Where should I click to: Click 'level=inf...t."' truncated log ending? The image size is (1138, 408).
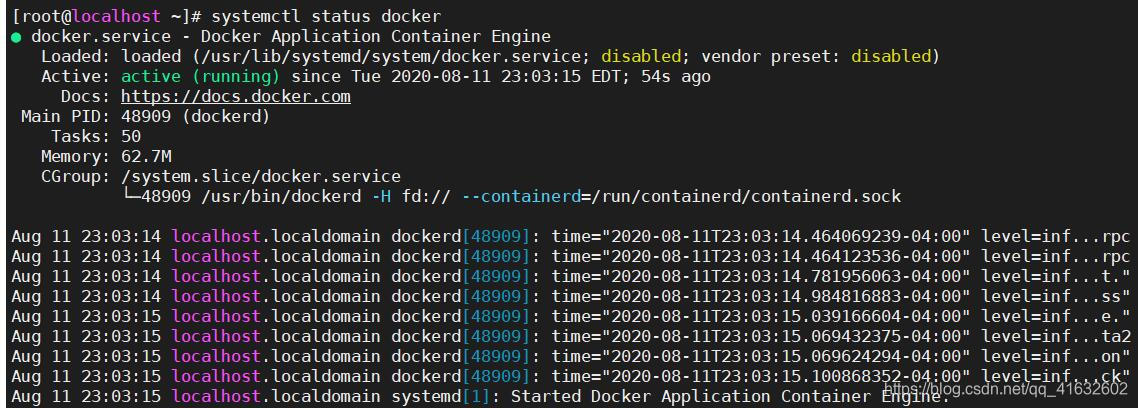[1056, 277]
